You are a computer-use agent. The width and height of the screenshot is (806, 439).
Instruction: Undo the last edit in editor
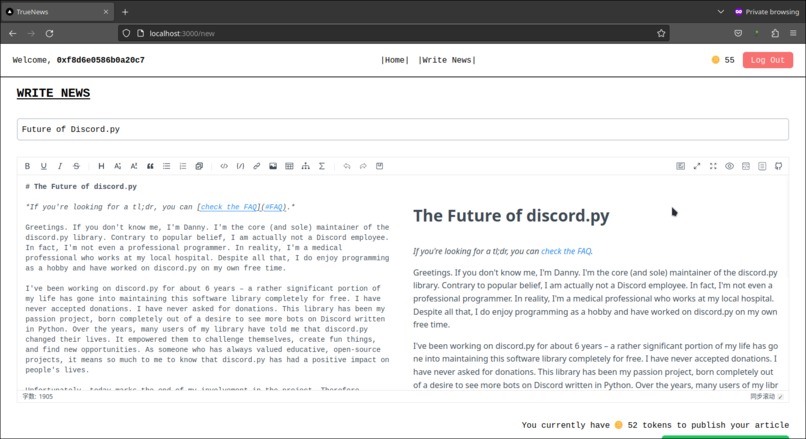(x=347, y=166)
